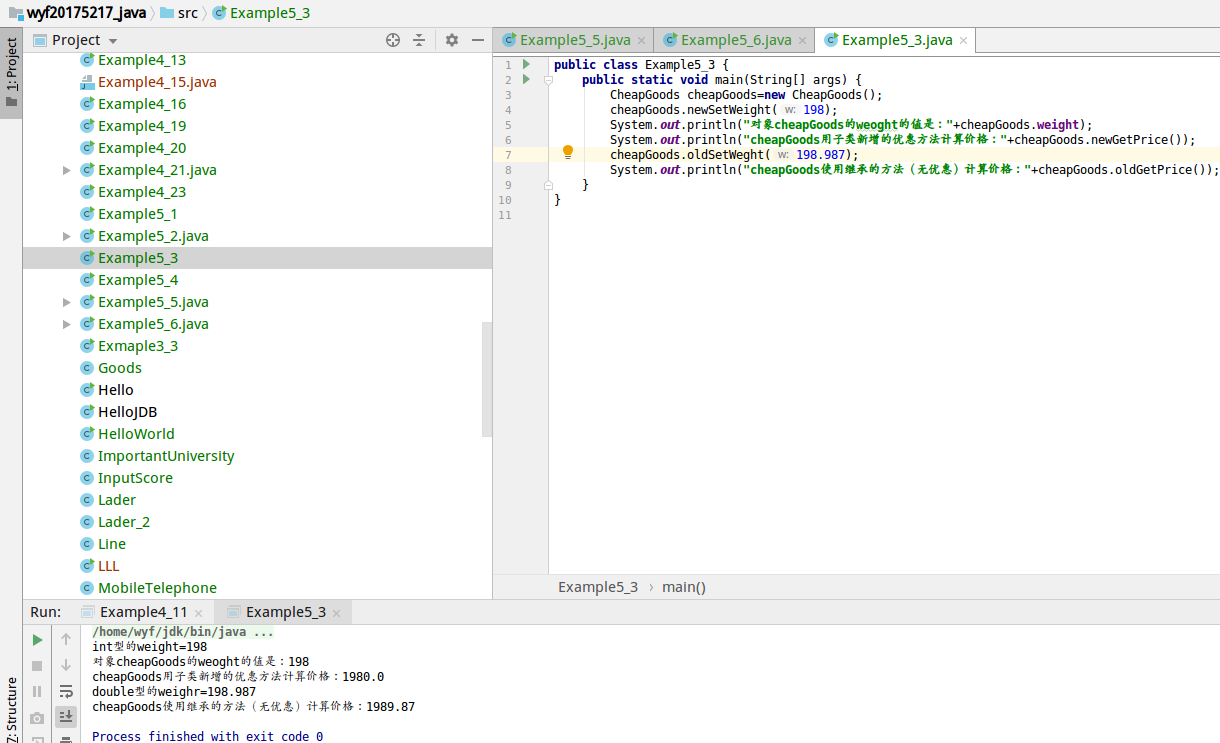Expand the Example4_21.java node
This screenshot has height=743, width=1220.
tap(67, 170)
